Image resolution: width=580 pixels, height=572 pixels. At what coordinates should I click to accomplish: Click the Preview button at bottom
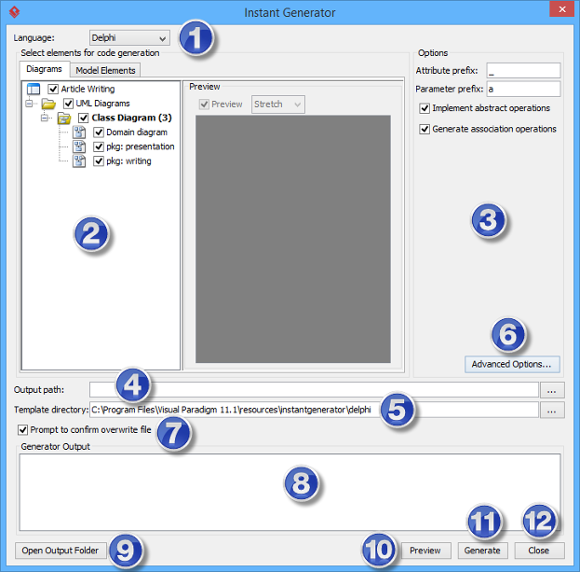click(x=425, y=550)
